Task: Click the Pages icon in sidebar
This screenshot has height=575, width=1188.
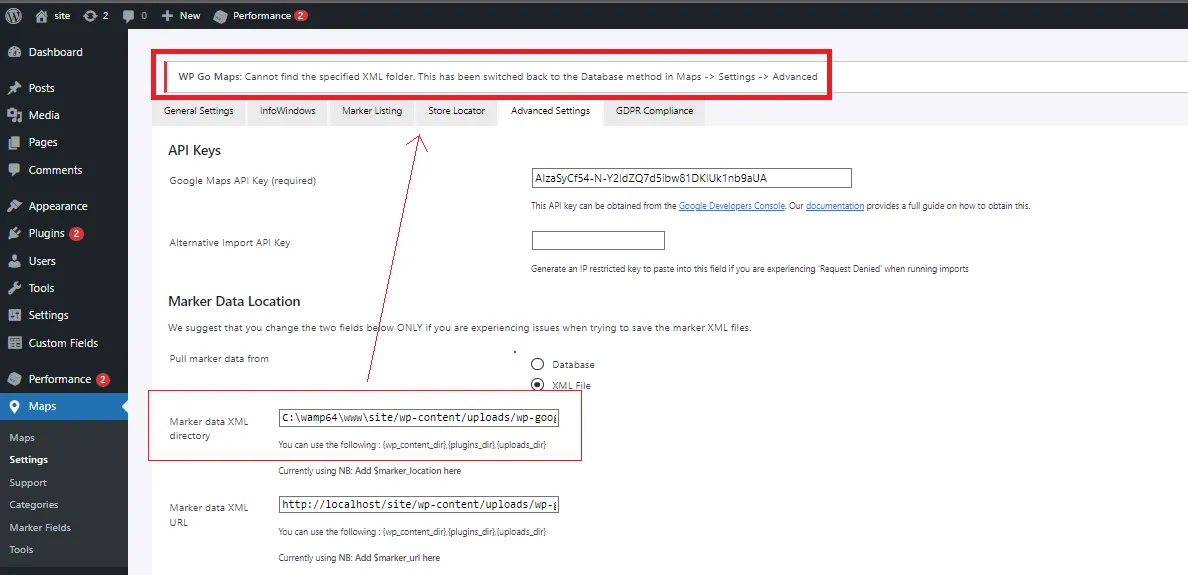Action: 14,142
